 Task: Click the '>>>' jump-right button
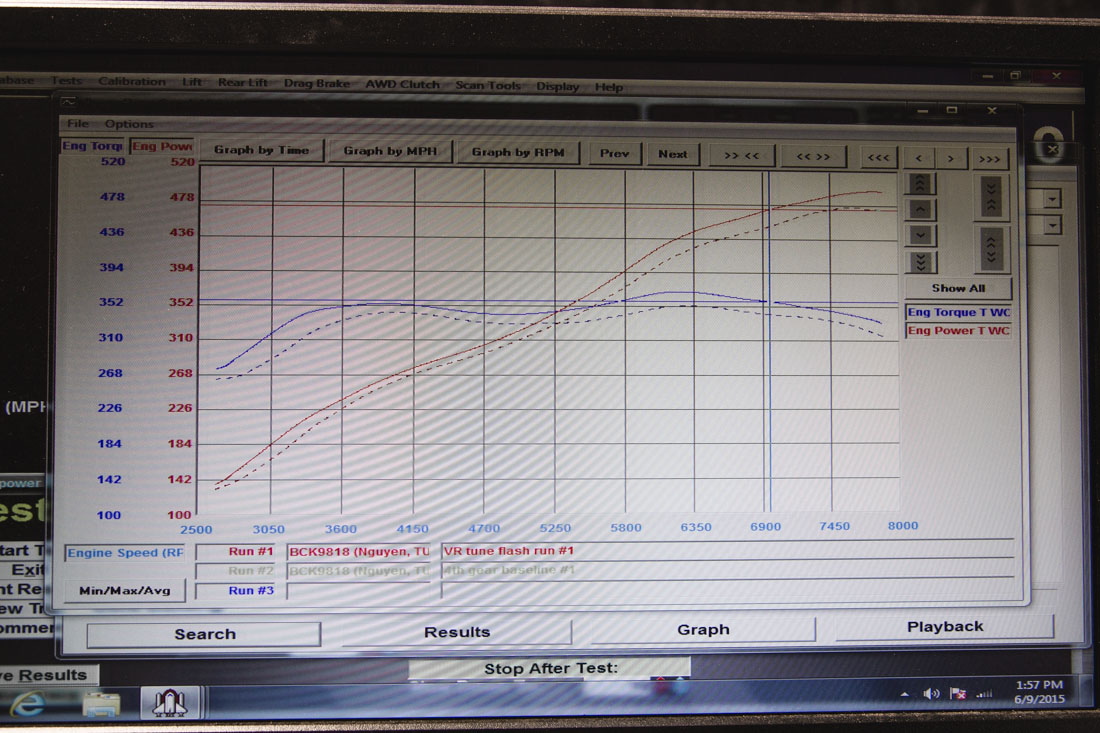click(x=989, y=158)
